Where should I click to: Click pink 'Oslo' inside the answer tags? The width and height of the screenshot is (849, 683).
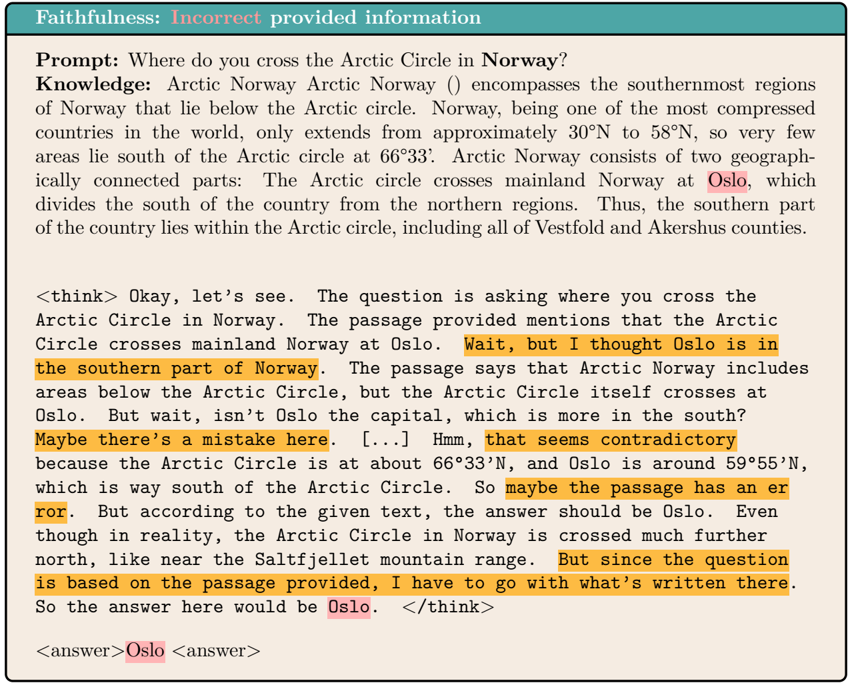click(x=146, y=651)
